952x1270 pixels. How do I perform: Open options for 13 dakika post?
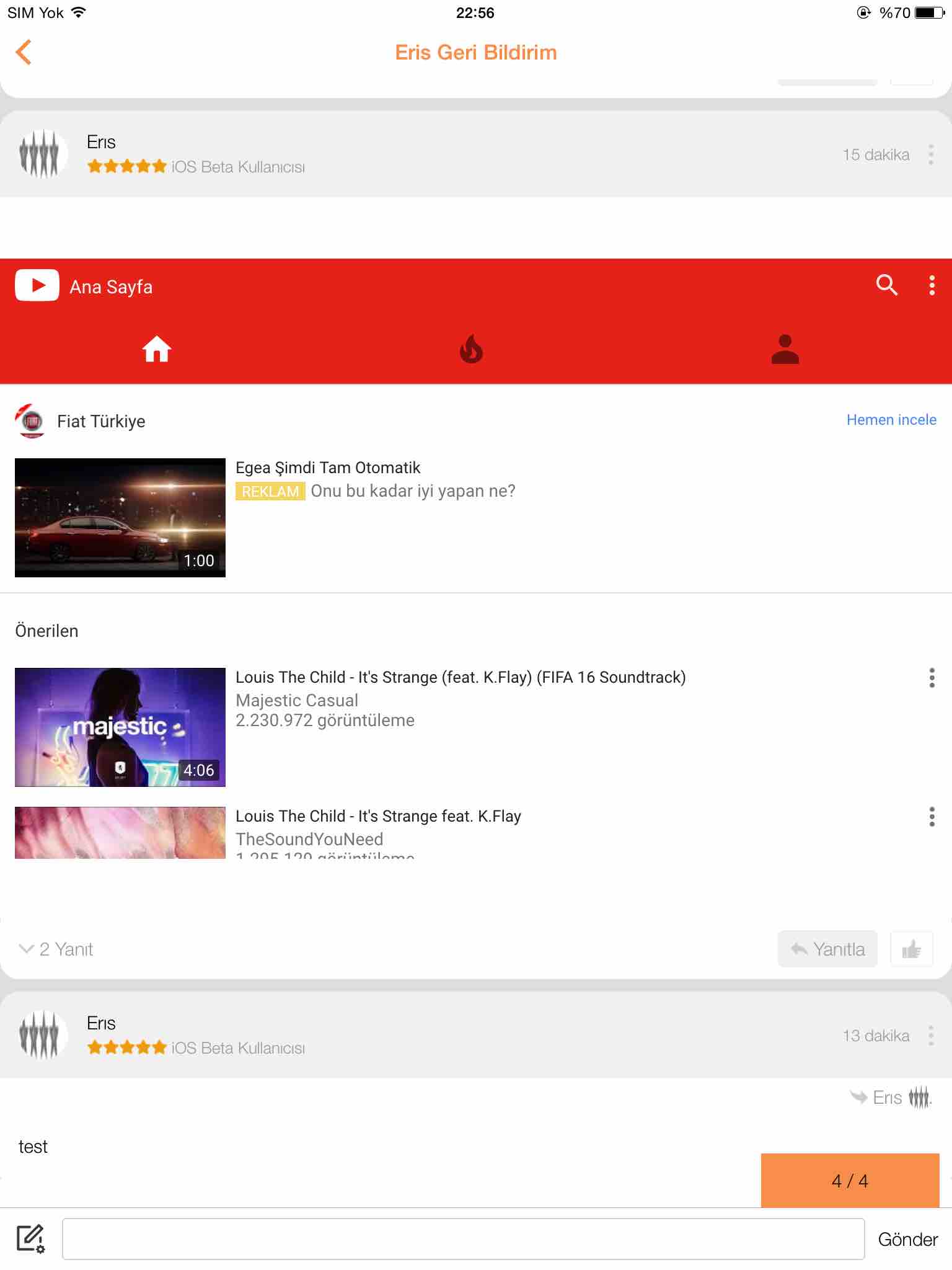pyautogui.click(x=931, y=1036)
